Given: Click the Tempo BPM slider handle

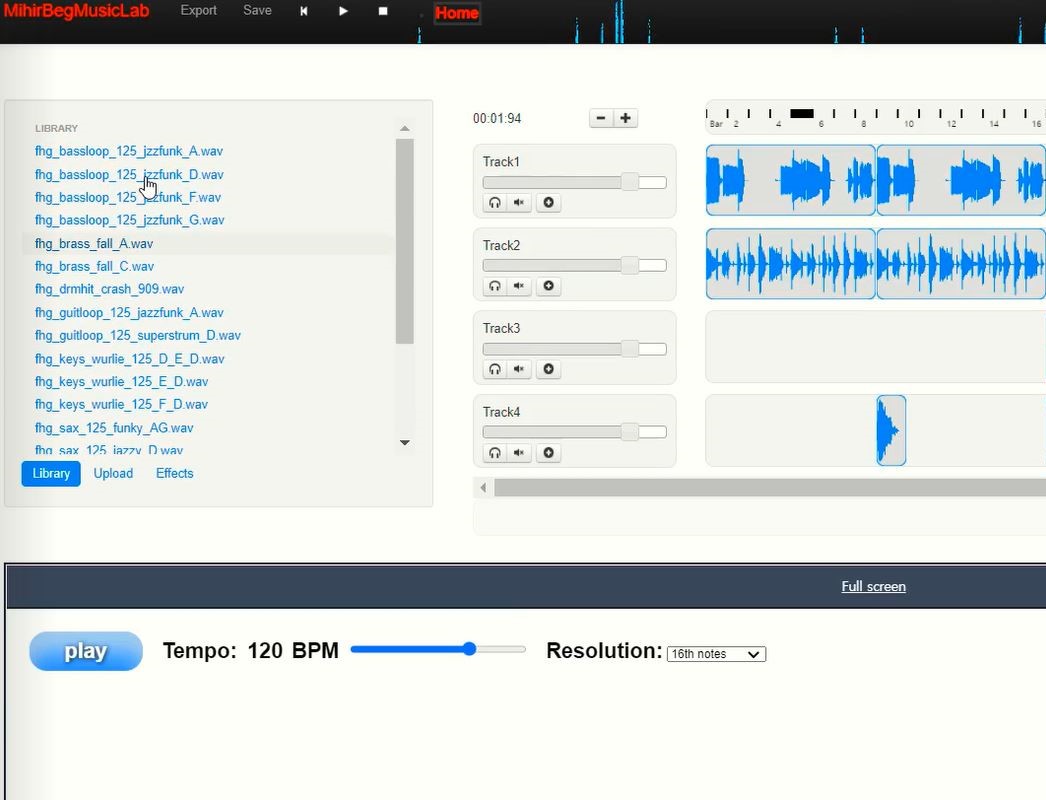Looking at the screenshot, I should click(x=469, y=649).
